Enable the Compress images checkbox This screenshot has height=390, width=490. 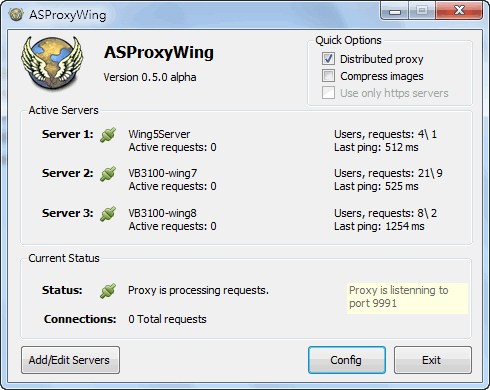coord(328,76)
